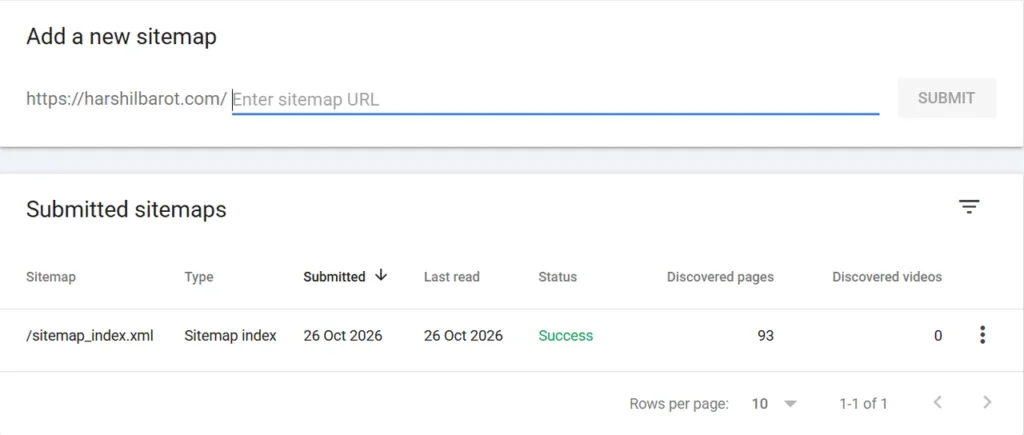Open the Rows per page dropdown
The image size is (1024, 435).
click(x=775, y=404)
